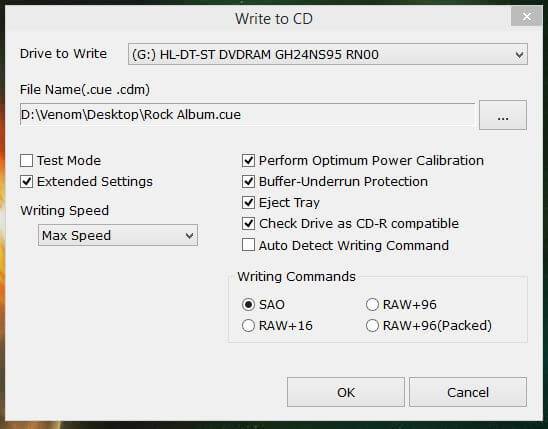Click the Cancel button

pos(468,392)
